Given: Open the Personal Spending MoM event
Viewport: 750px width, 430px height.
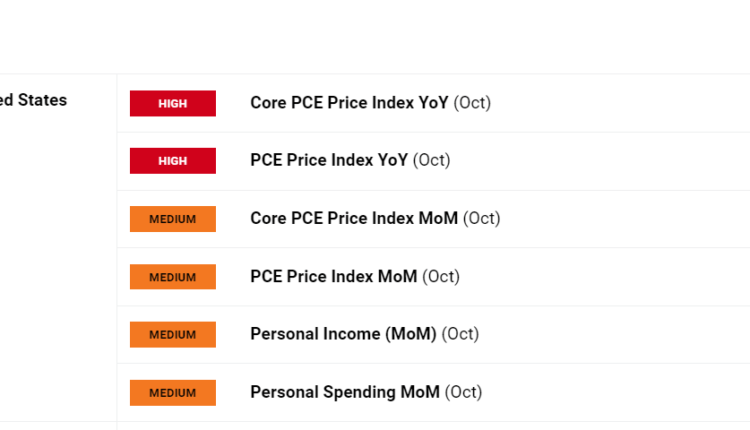Looking at the screenshot, I should tap(344, 393).
